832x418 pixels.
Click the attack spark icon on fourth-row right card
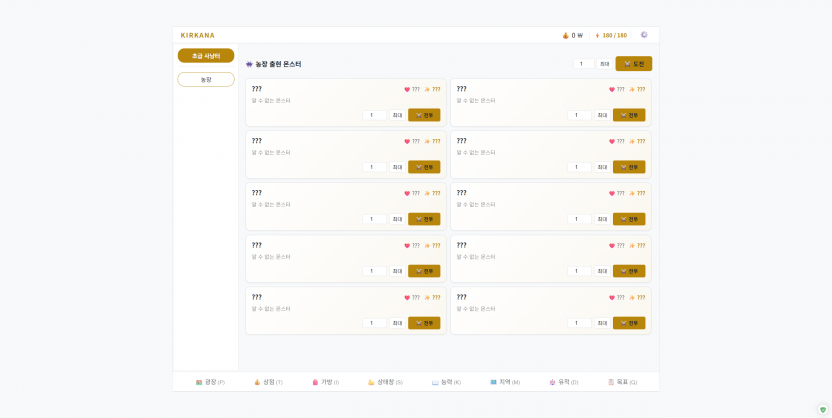coord(632,246)
